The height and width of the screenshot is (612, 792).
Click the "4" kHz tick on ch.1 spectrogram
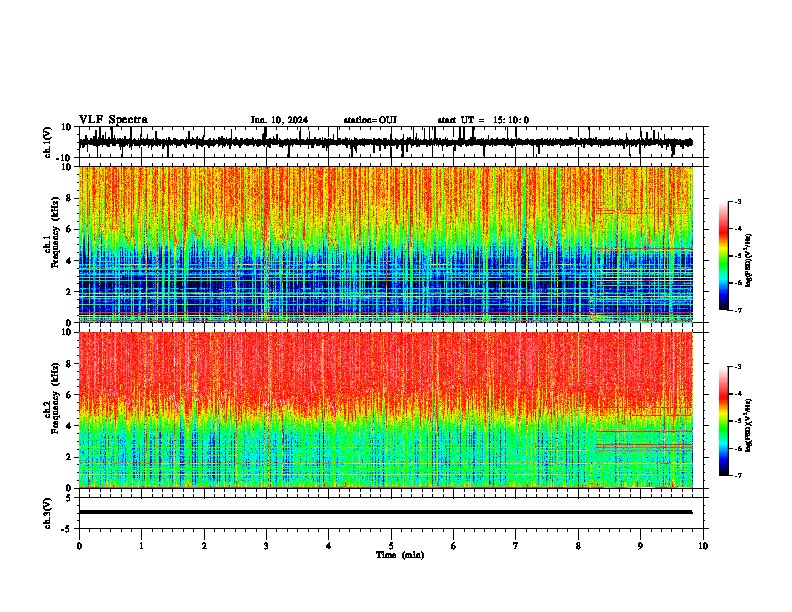tap(70, 261)
